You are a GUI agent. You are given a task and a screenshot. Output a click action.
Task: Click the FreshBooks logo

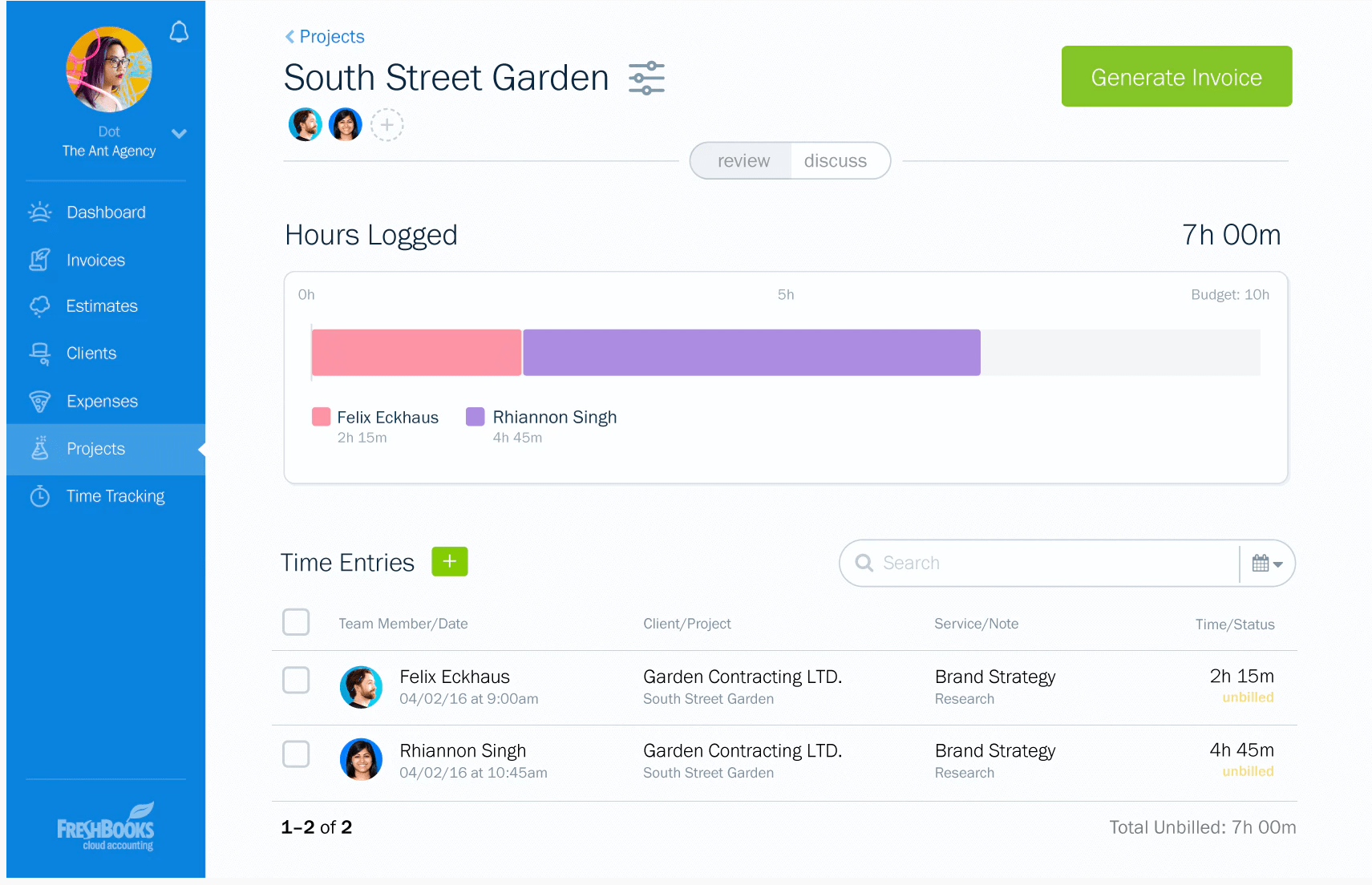coord(106,826)
